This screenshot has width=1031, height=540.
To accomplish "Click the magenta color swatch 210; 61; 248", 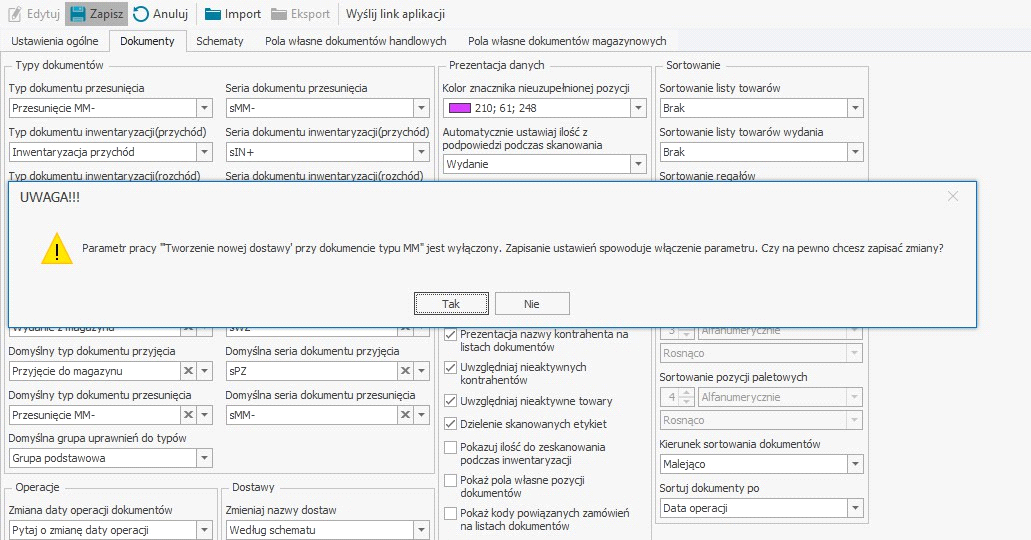I will click(x=460, y=108).
